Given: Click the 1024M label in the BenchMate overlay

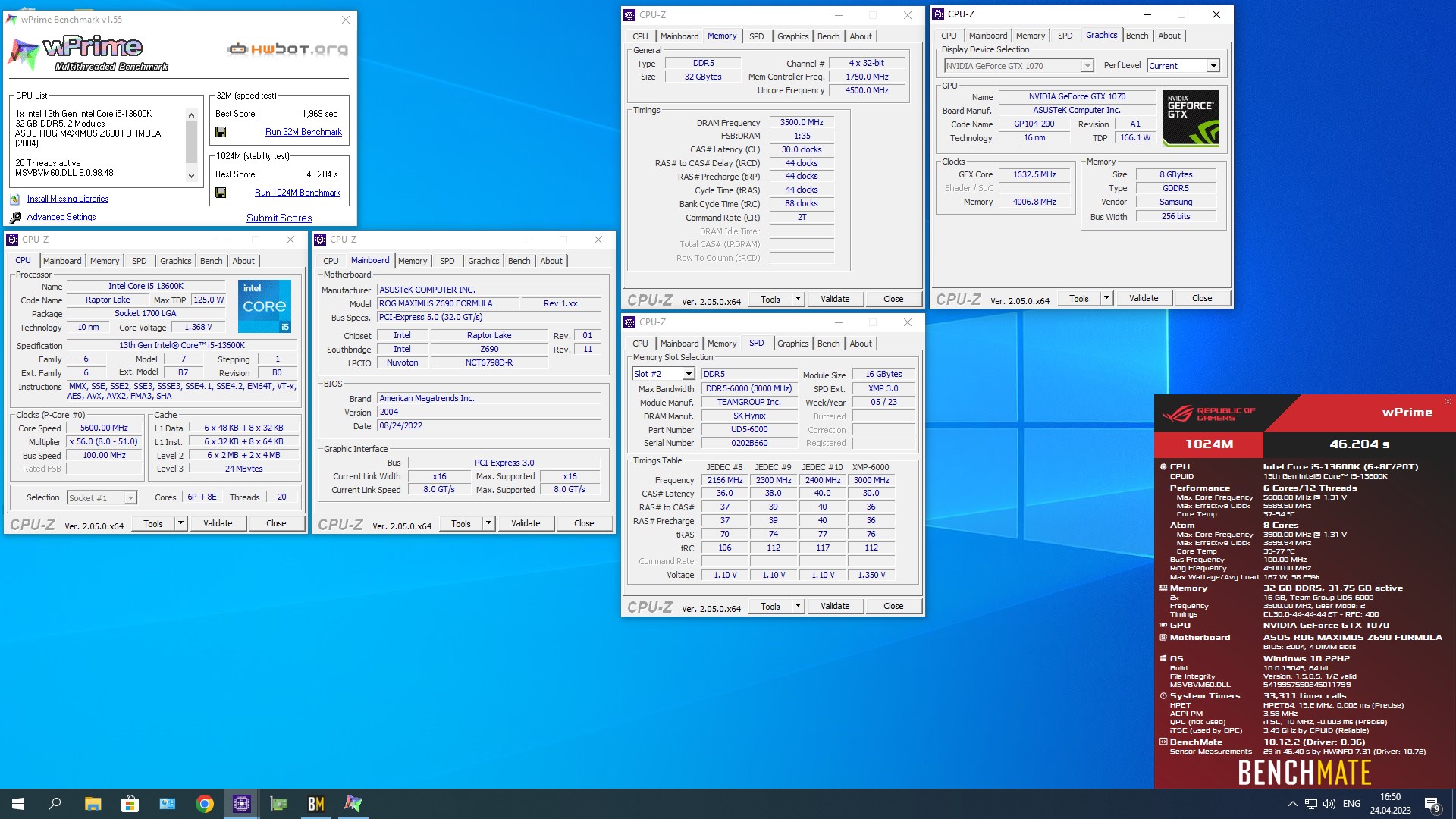Looking at the screenshot, I should click(x=1209, y=444).
